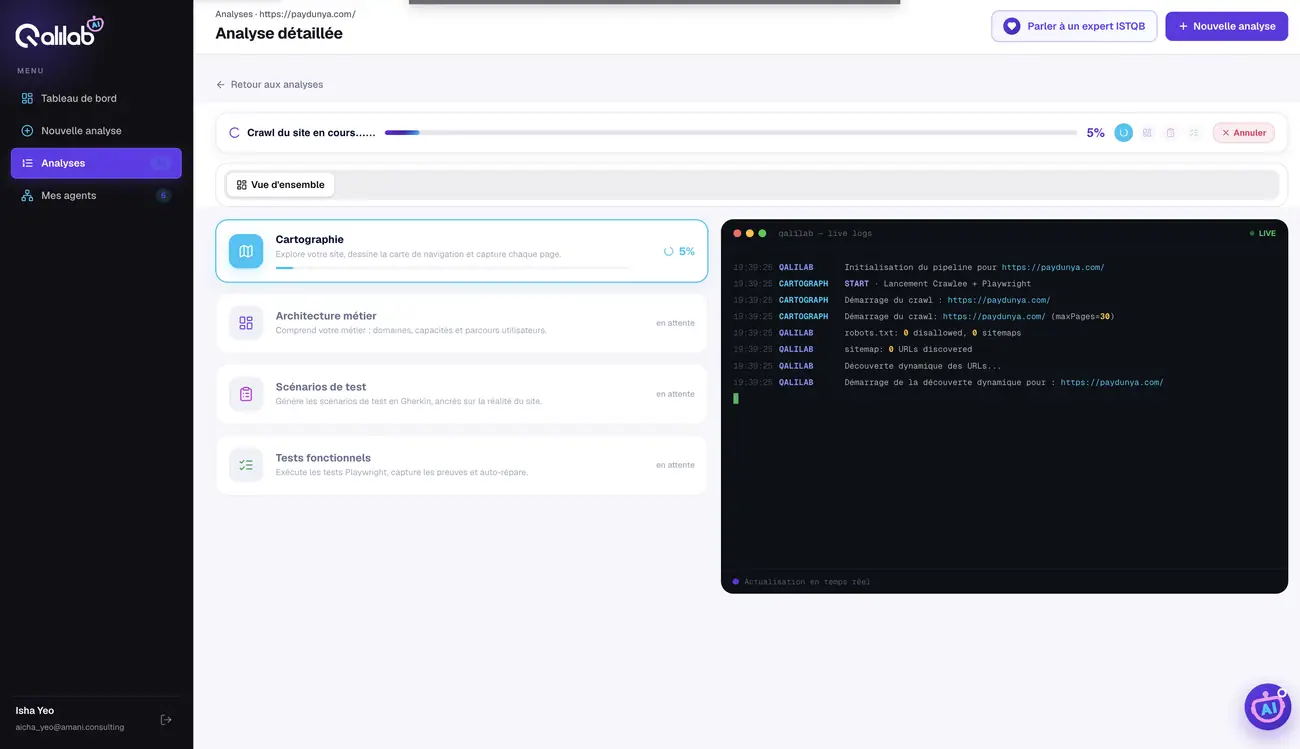1300x749 pixels.
Task: Click the Scénarios de test clipboard icon
Action: (246, 394)
